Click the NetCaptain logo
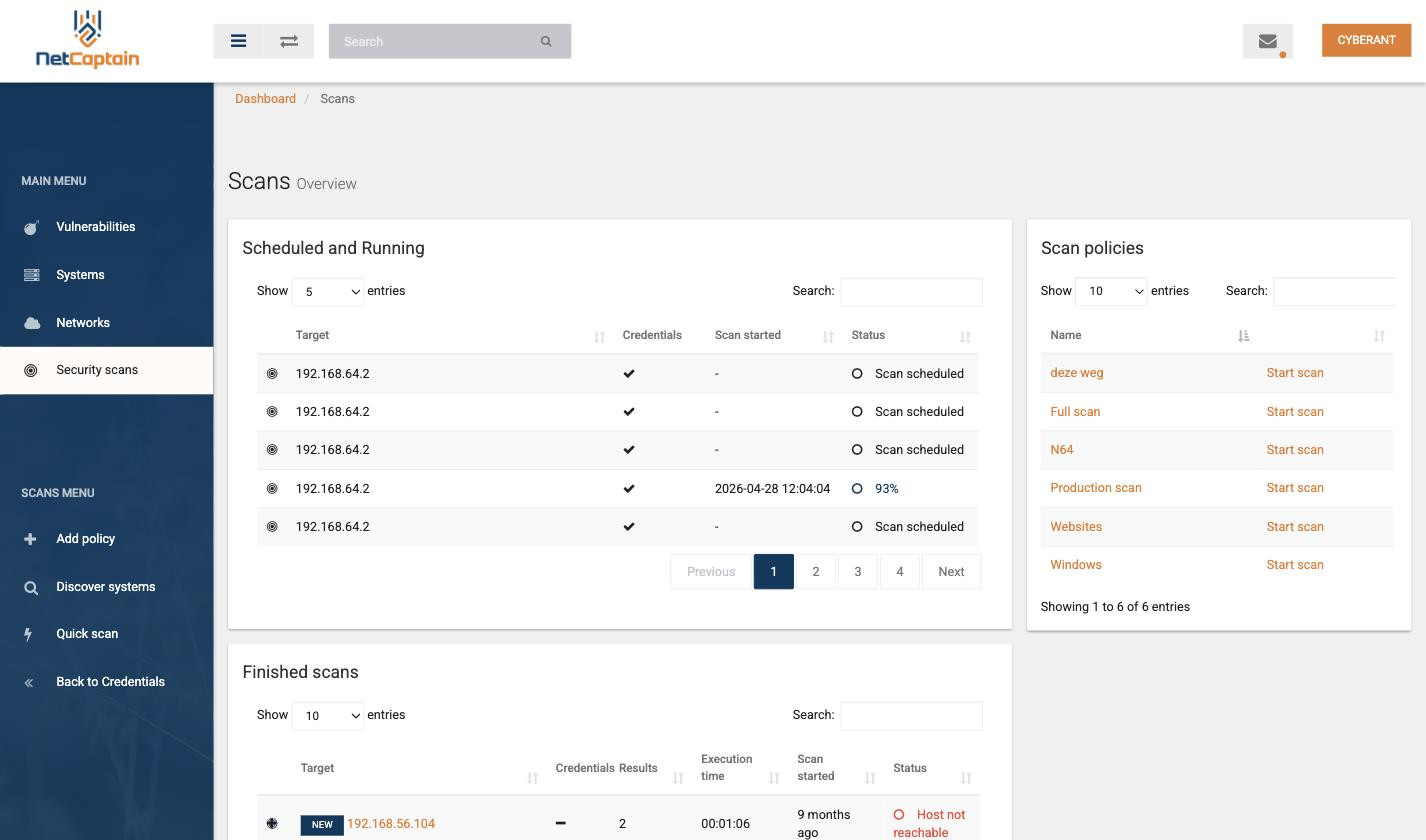 point(87,40)
